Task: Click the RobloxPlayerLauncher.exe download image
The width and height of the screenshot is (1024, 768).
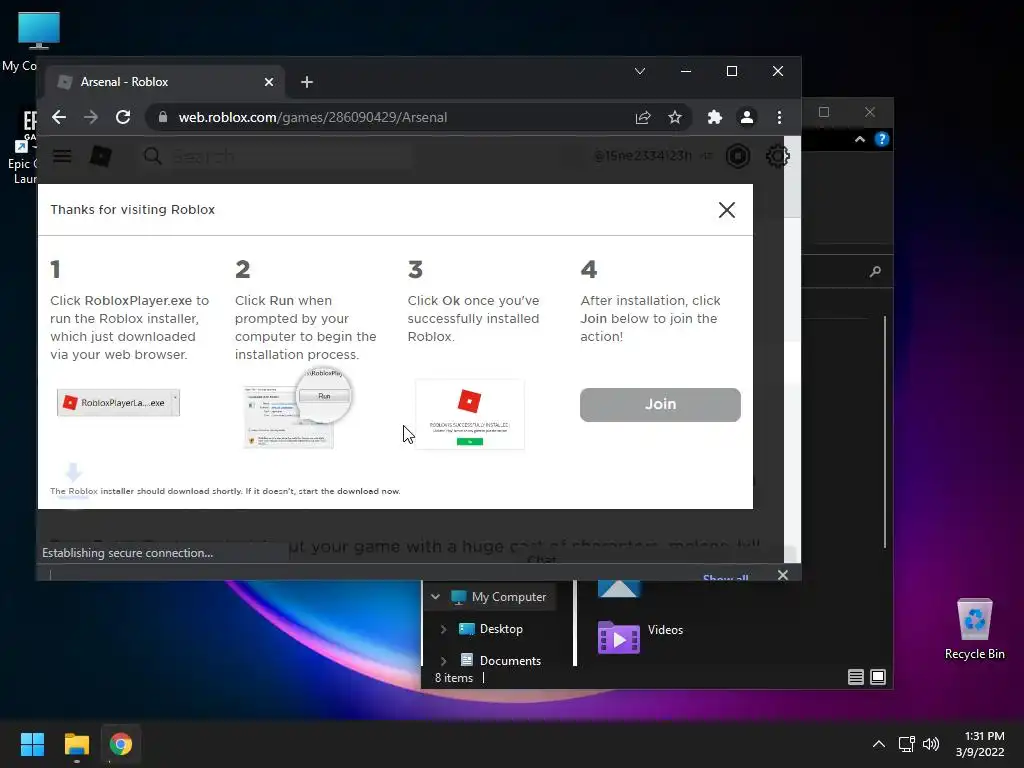Action: [118, 403]
